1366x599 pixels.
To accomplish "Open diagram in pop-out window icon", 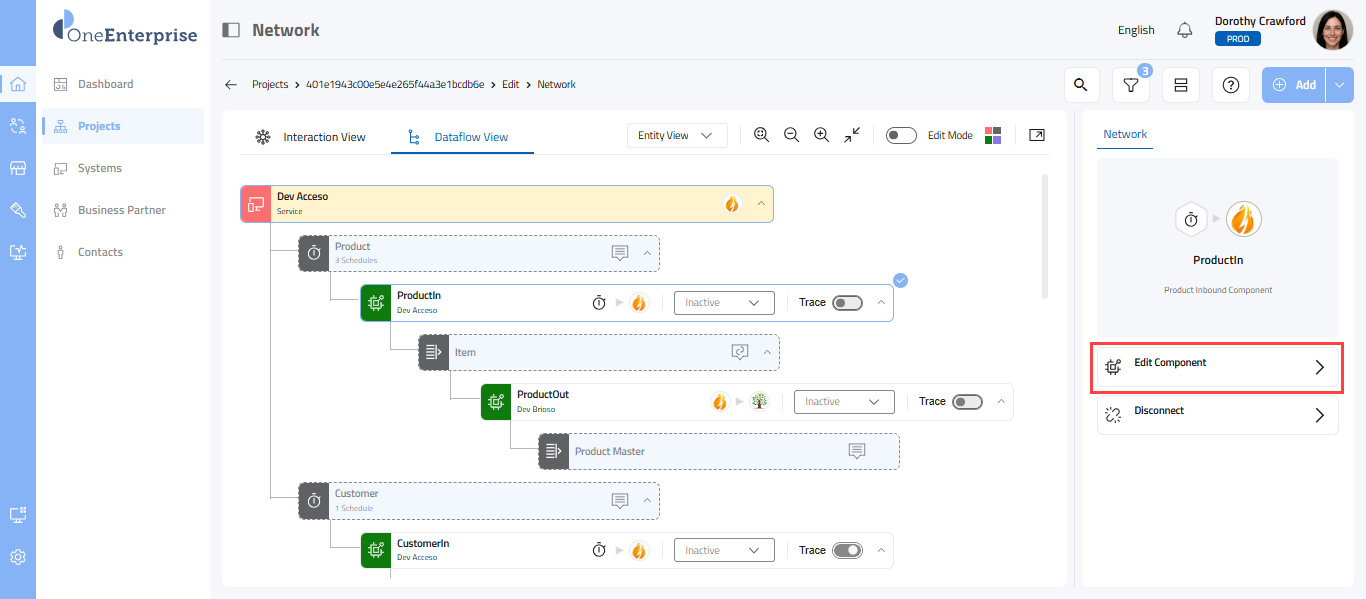I will click(1037, 135).
